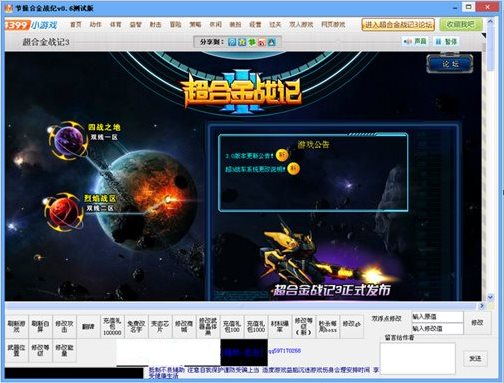This screenshot has width=504, height=383.
Task: Click the vertical scrollbar down arrow
Action: (x=490, y=297)
